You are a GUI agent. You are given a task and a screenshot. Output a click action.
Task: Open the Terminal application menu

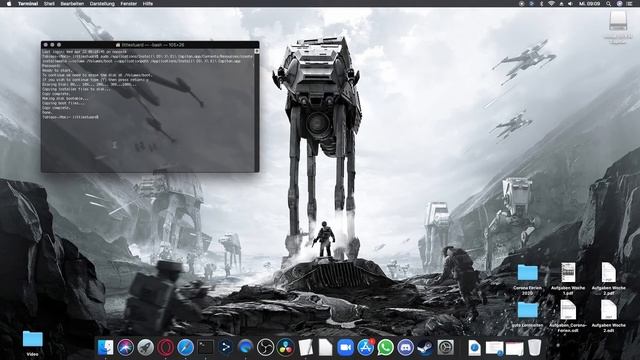point(28,4)
